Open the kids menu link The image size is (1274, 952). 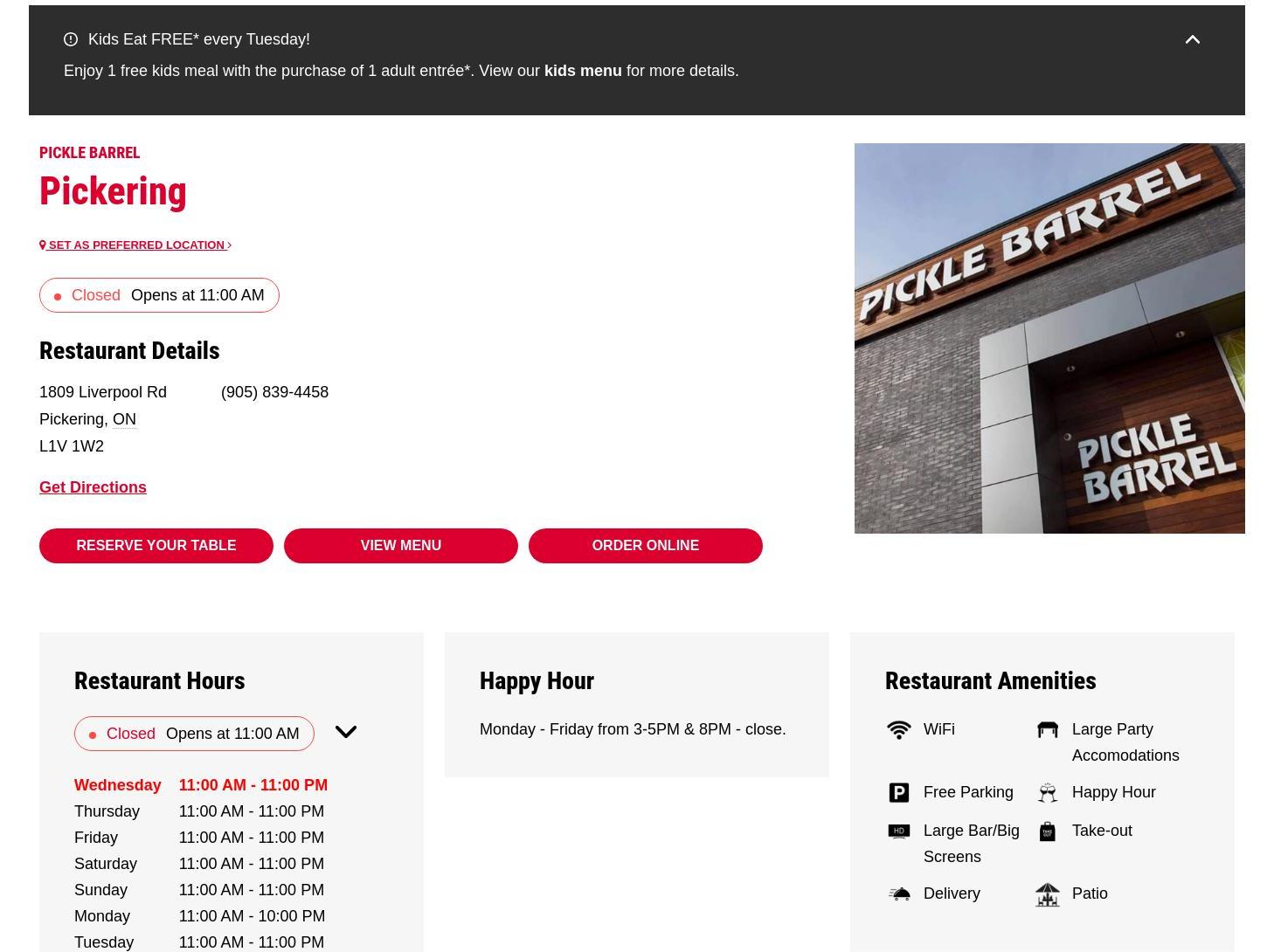tap(583, 71)
